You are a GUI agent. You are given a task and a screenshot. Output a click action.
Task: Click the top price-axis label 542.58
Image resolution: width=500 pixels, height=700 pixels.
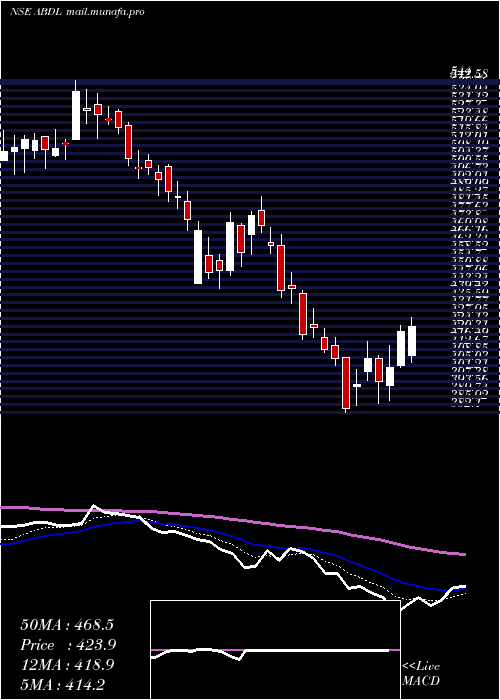coord(469,72)
